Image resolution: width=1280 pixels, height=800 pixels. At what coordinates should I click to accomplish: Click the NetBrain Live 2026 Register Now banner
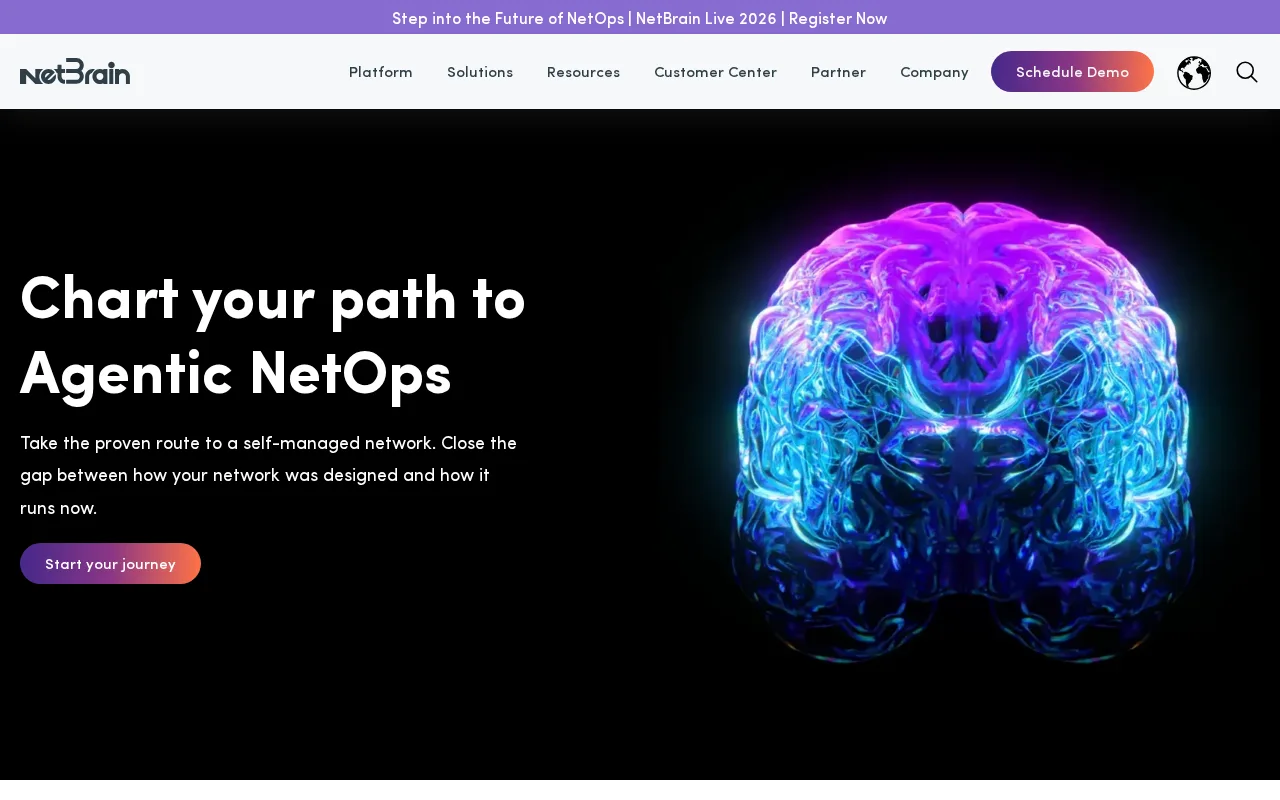[640, 18]
